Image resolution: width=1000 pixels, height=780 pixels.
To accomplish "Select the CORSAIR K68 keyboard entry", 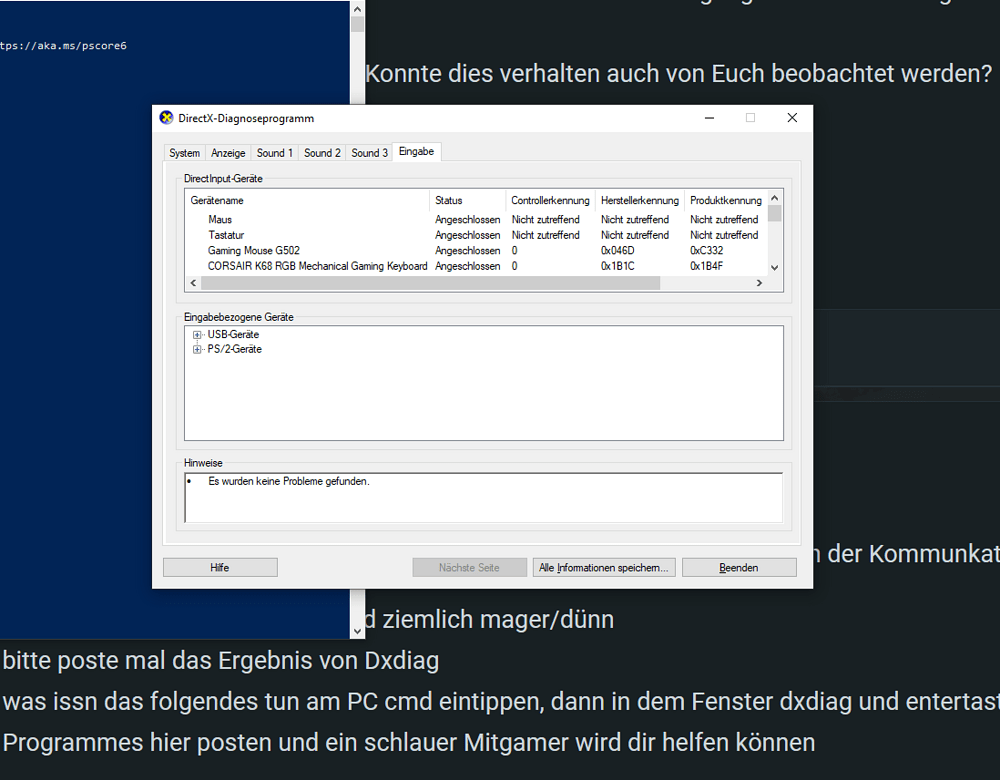I will 317,267.
